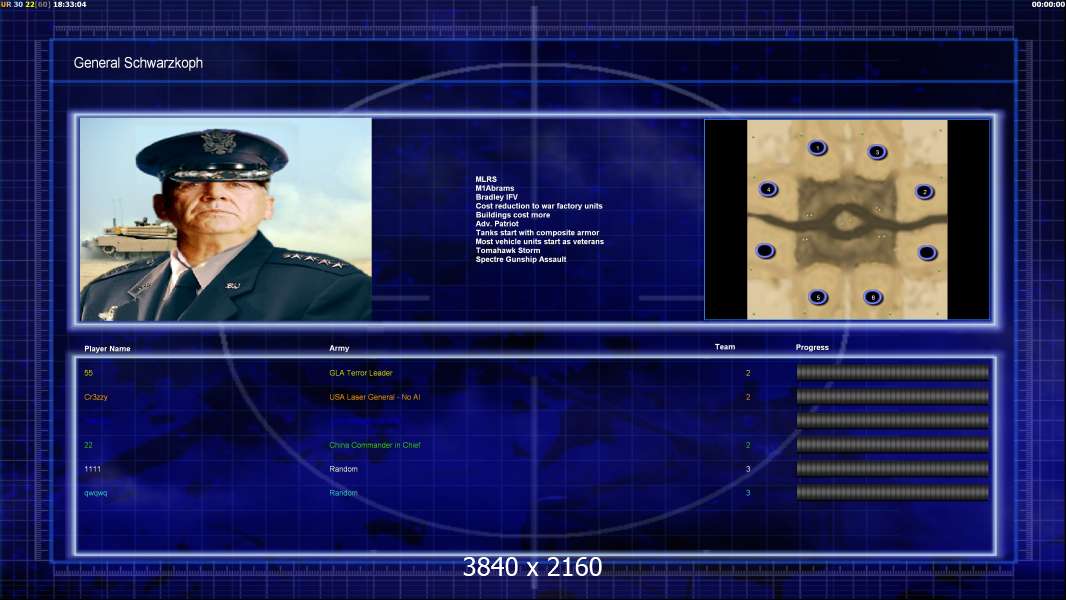This screenshot has width=1066, height=600.
Task: Pick start position marker 6 on the map
Action: [x=873, y=297]
